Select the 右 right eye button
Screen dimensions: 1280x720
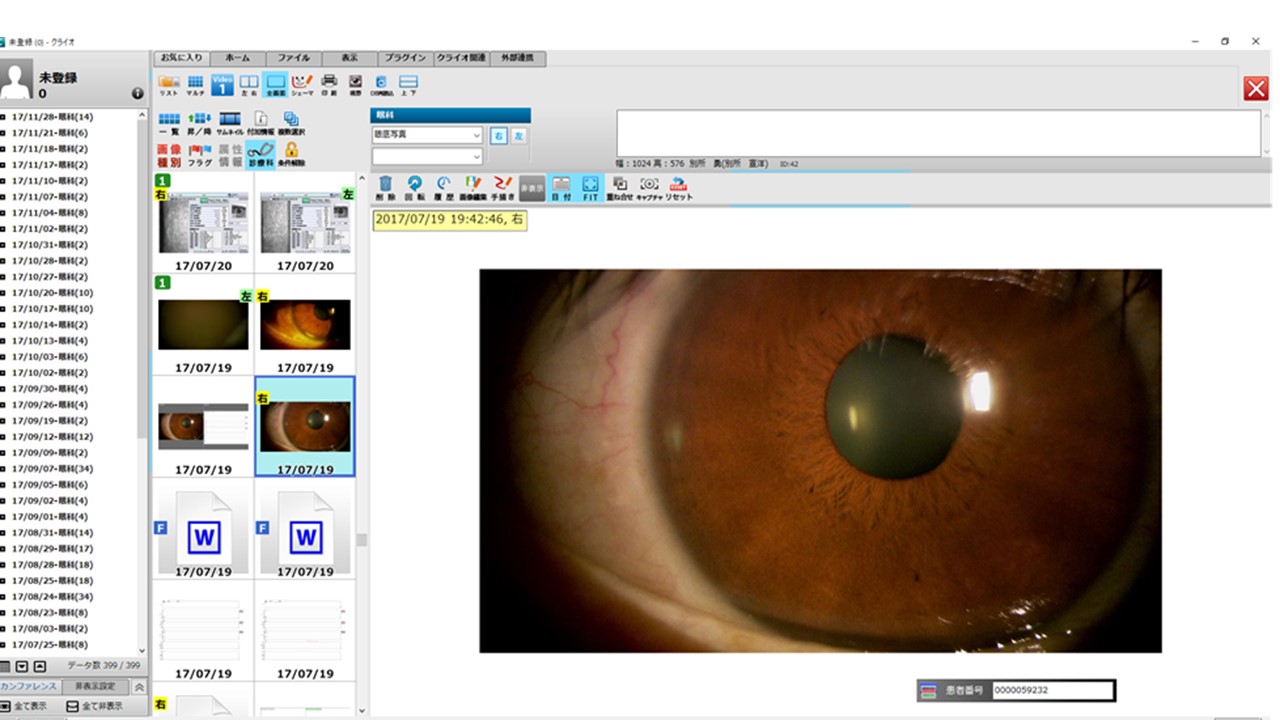pos(499,135)
